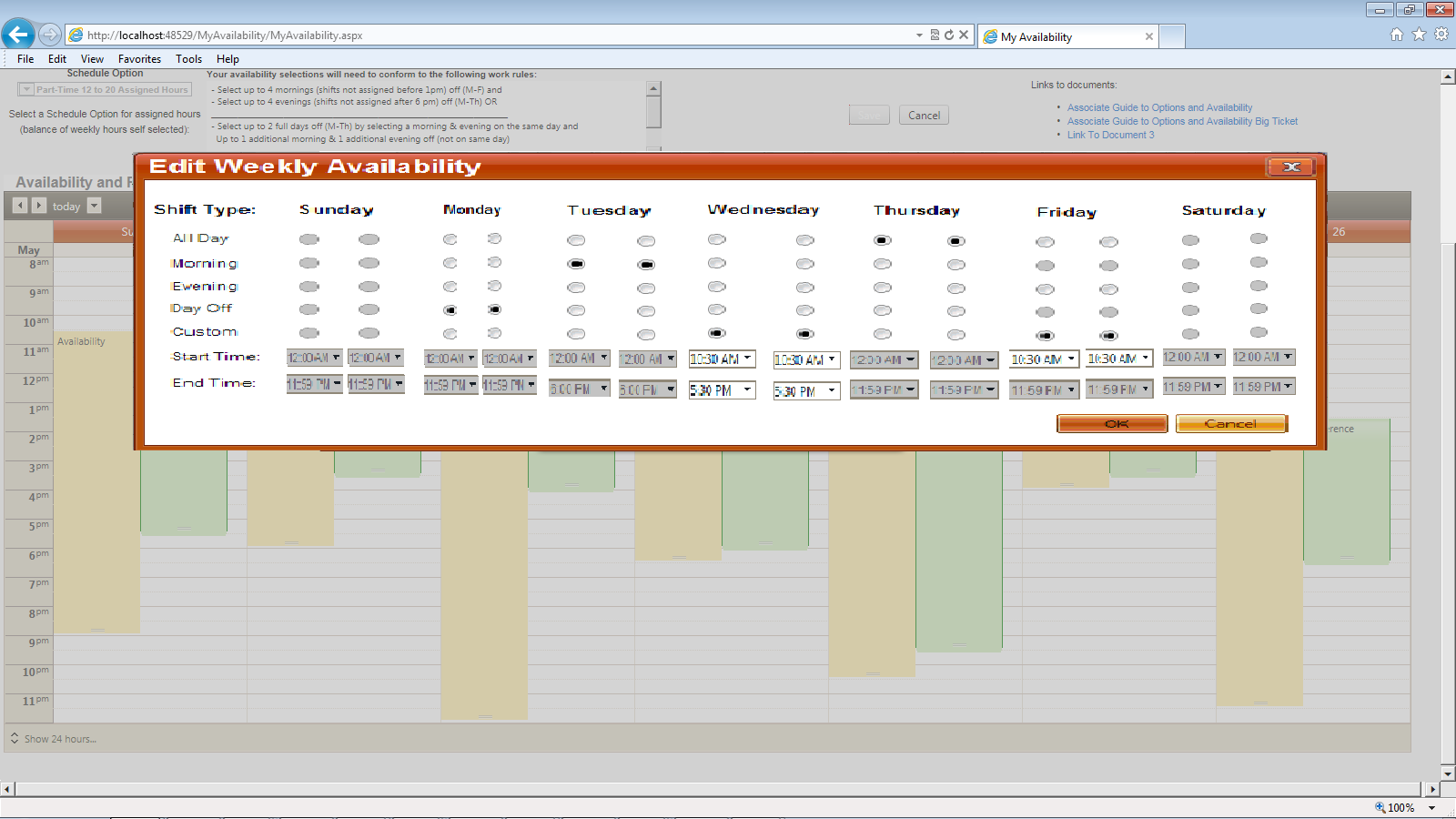Open Friday first Start Time 10:30 AM dropdown
Image resolution: width=1456 pixels, height=819 pixels.
pyautogui.click(x=1045, y=359)
